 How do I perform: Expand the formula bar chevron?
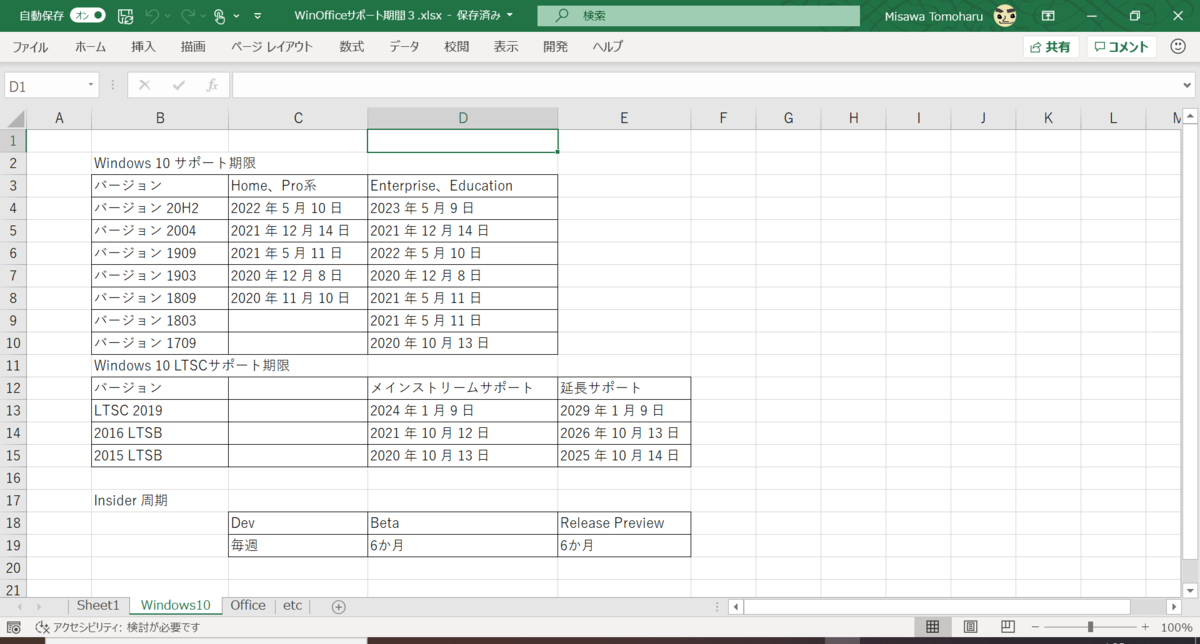click(x=1187, y=86)
